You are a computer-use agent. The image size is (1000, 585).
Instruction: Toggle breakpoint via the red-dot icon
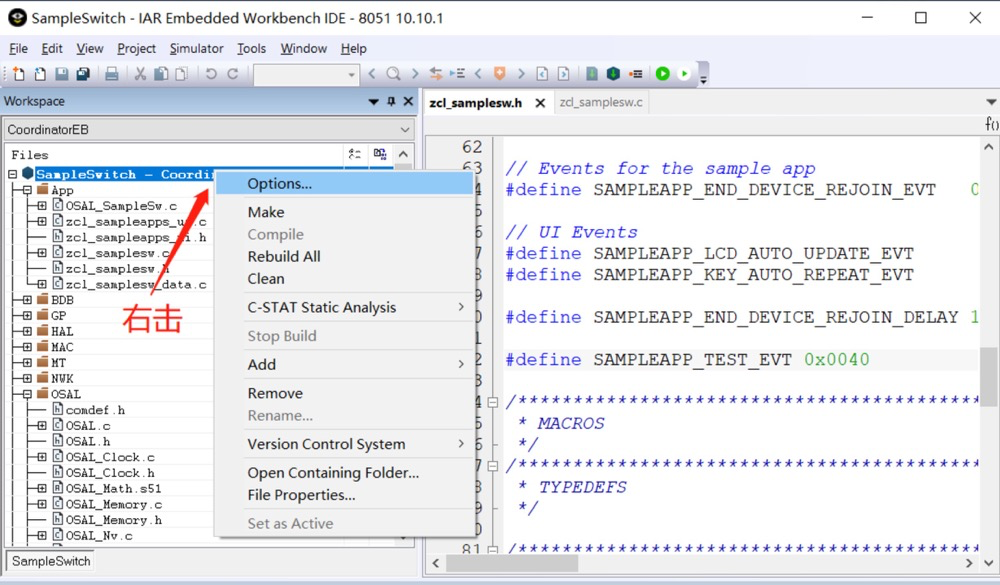point(635,74)
